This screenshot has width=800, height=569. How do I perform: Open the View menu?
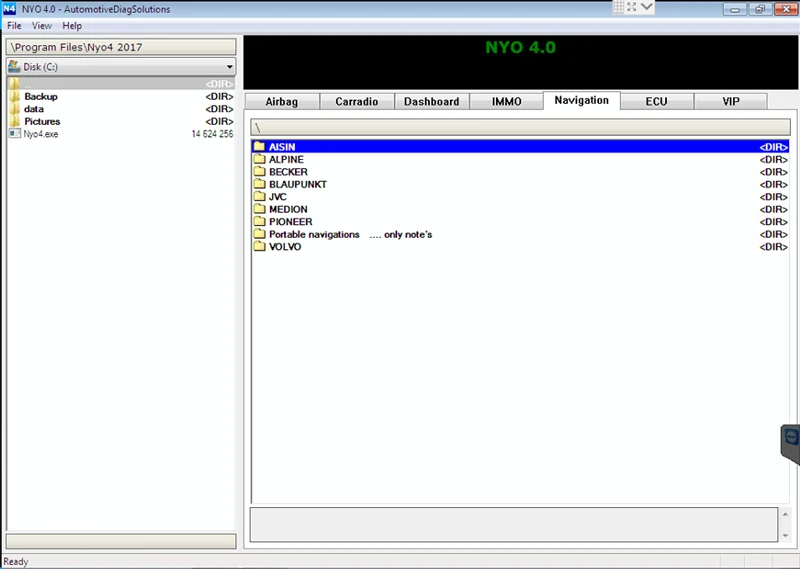41,26
